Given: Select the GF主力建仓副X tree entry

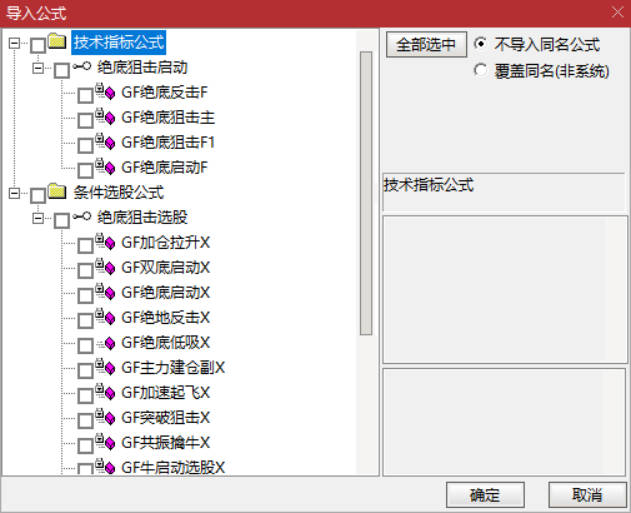Looking at the screenshot, I should click(x=173, y=367).
